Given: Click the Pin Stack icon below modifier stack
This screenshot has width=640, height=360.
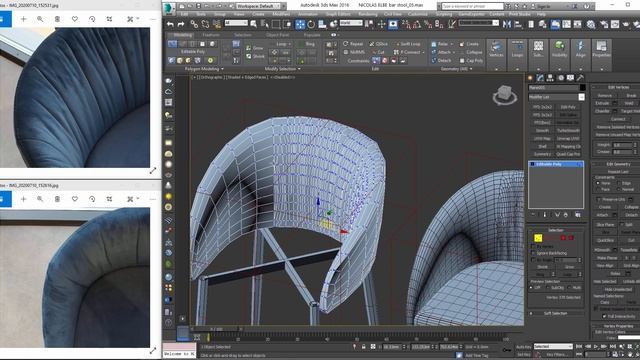Looking at the screenshot, I should point(533,214).
